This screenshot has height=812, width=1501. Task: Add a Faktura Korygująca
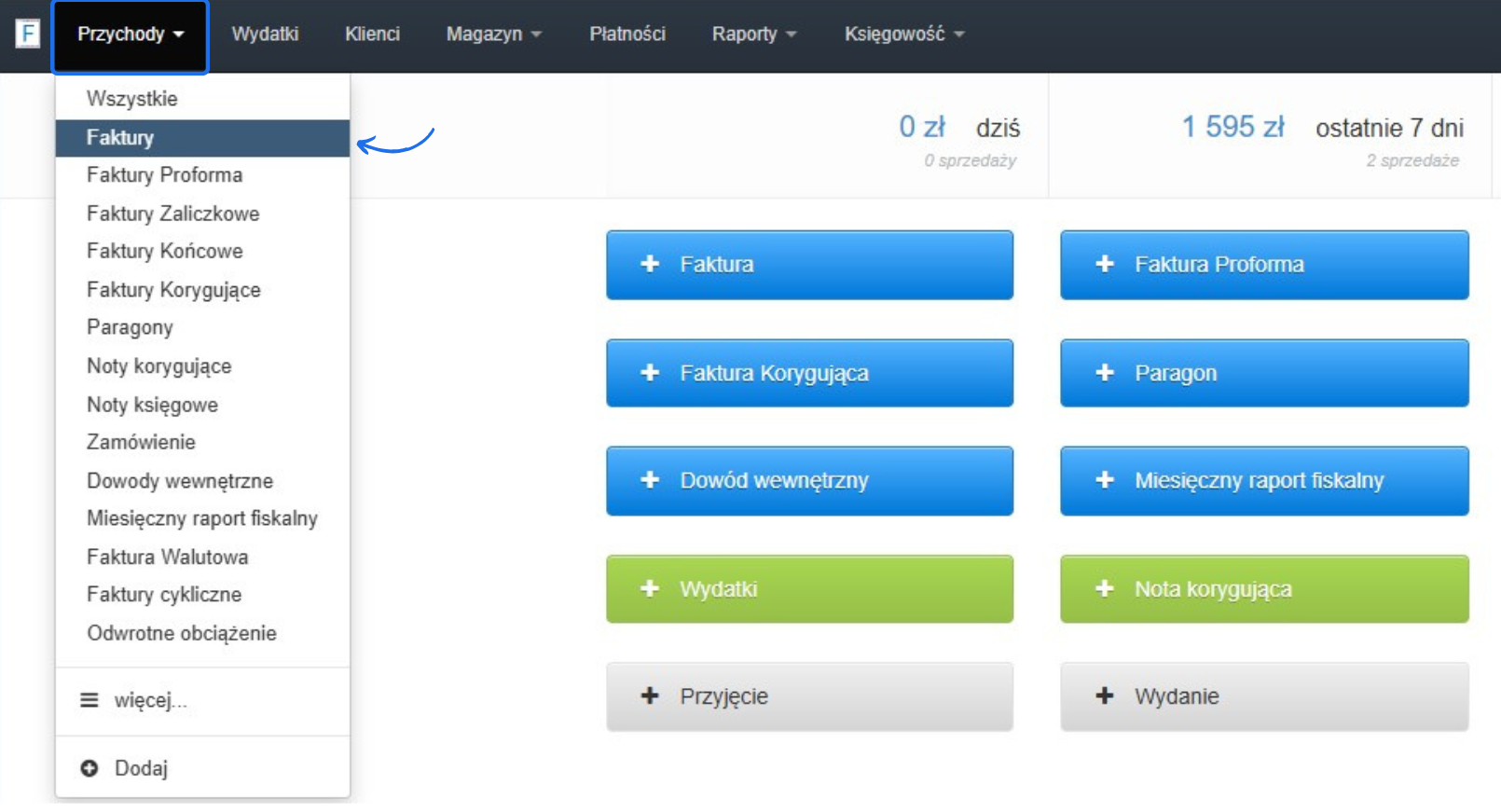click(x=809, y=373)
